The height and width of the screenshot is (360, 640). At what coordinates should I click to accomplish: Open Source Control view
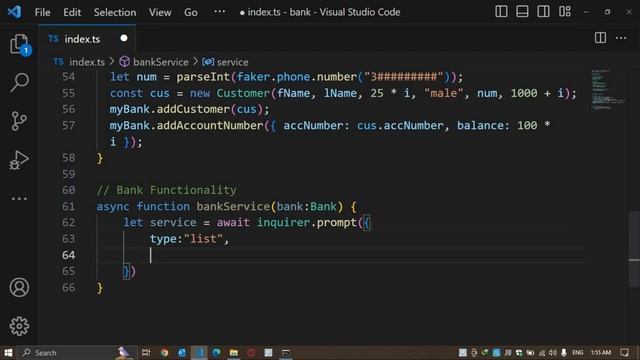click(19, 121)
